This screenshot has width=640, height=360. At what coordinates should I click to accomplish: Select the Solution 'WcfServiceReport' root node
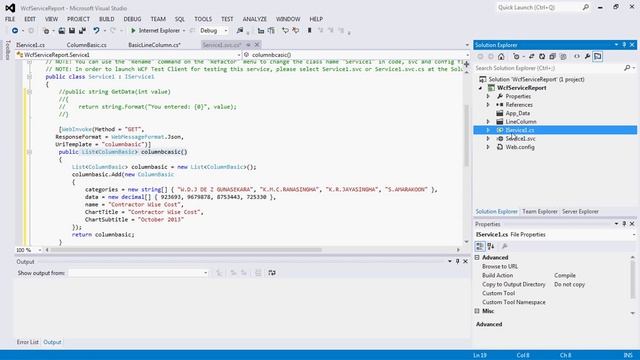tap(531, 80)
